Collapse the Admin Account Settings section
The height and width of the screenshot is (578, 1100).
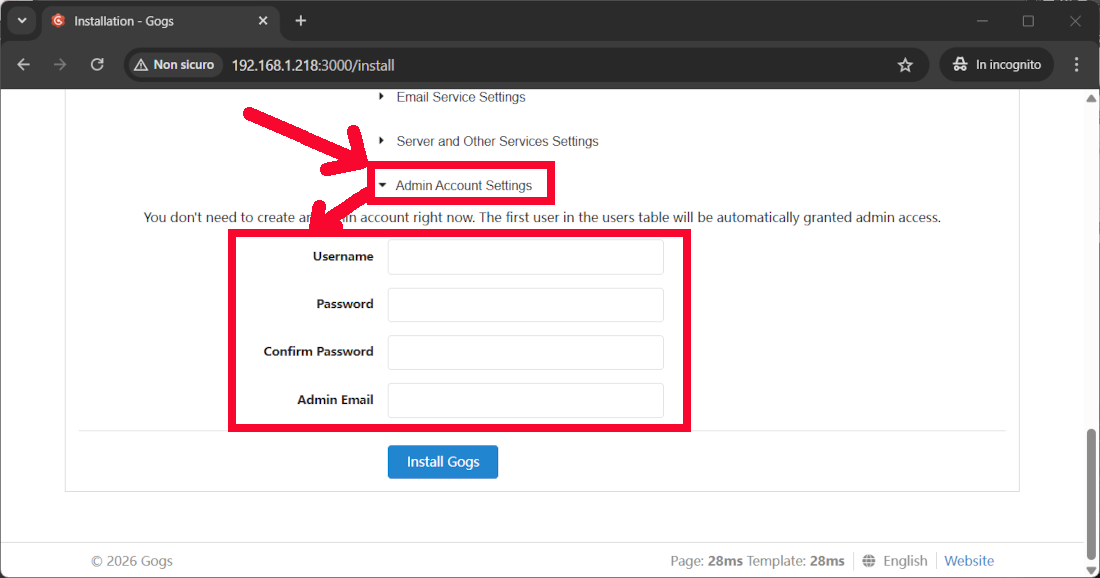(x=463, y=185)
